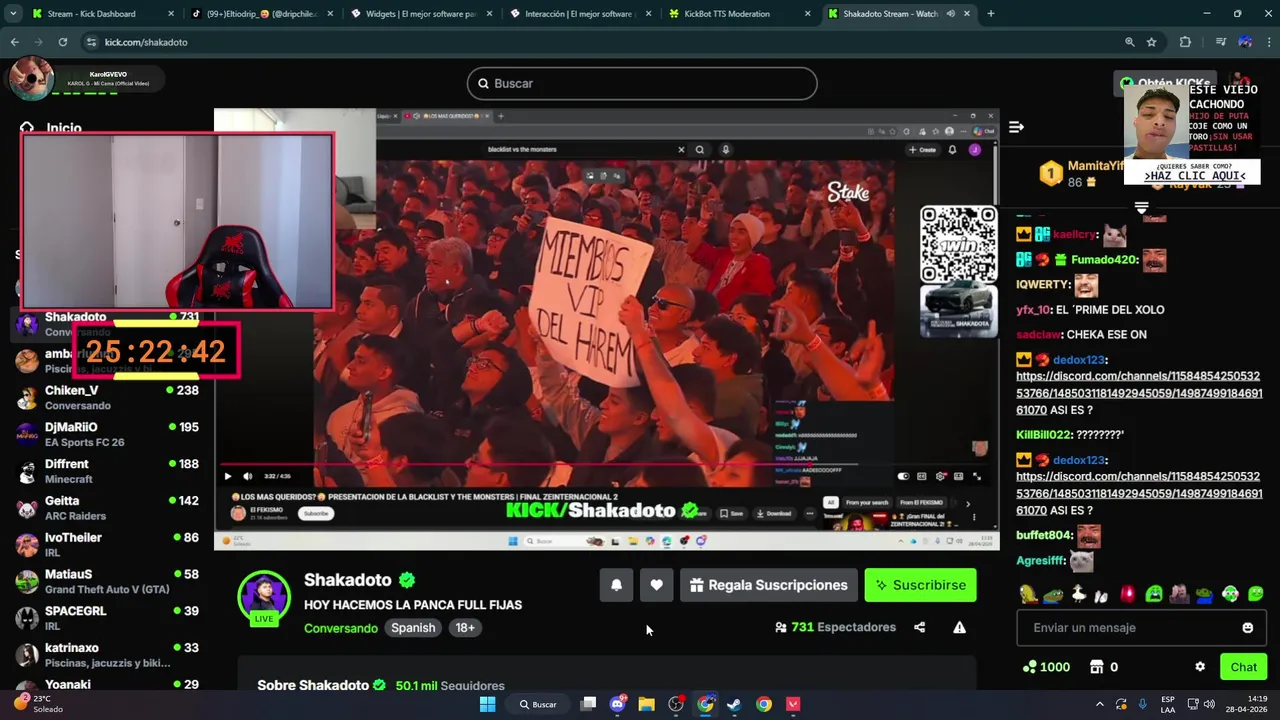Close the Shakadoto Stream tab
The image size is (1280, 720).
pos(967,14)
